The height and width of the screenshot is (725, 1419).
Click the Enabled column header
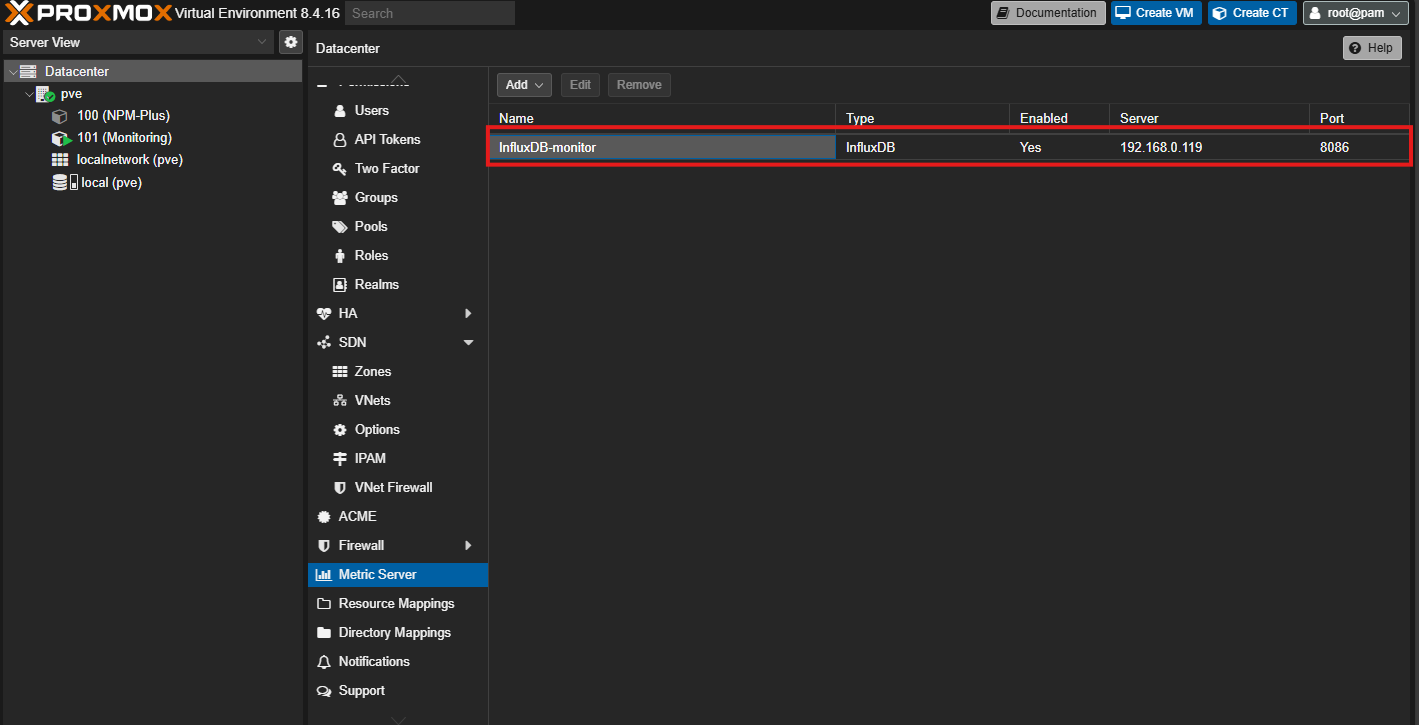pyautogui.click(x=1059, y=118)
